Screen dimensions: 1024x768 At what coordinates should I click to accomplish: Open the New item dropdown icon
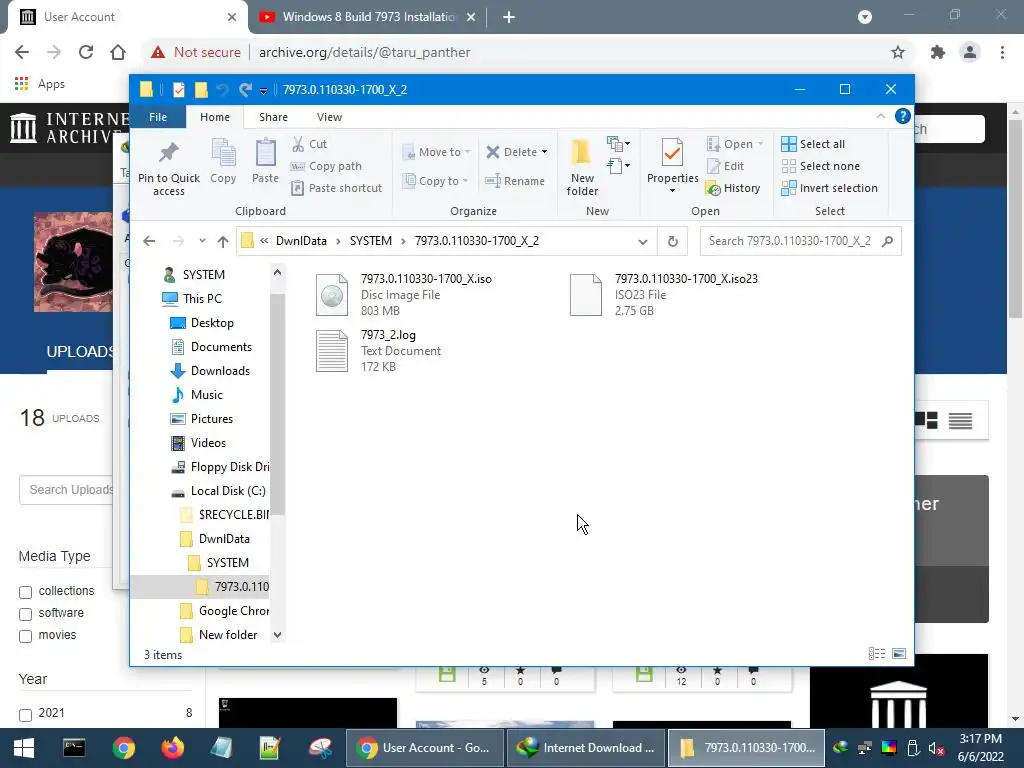pos(618,144)
